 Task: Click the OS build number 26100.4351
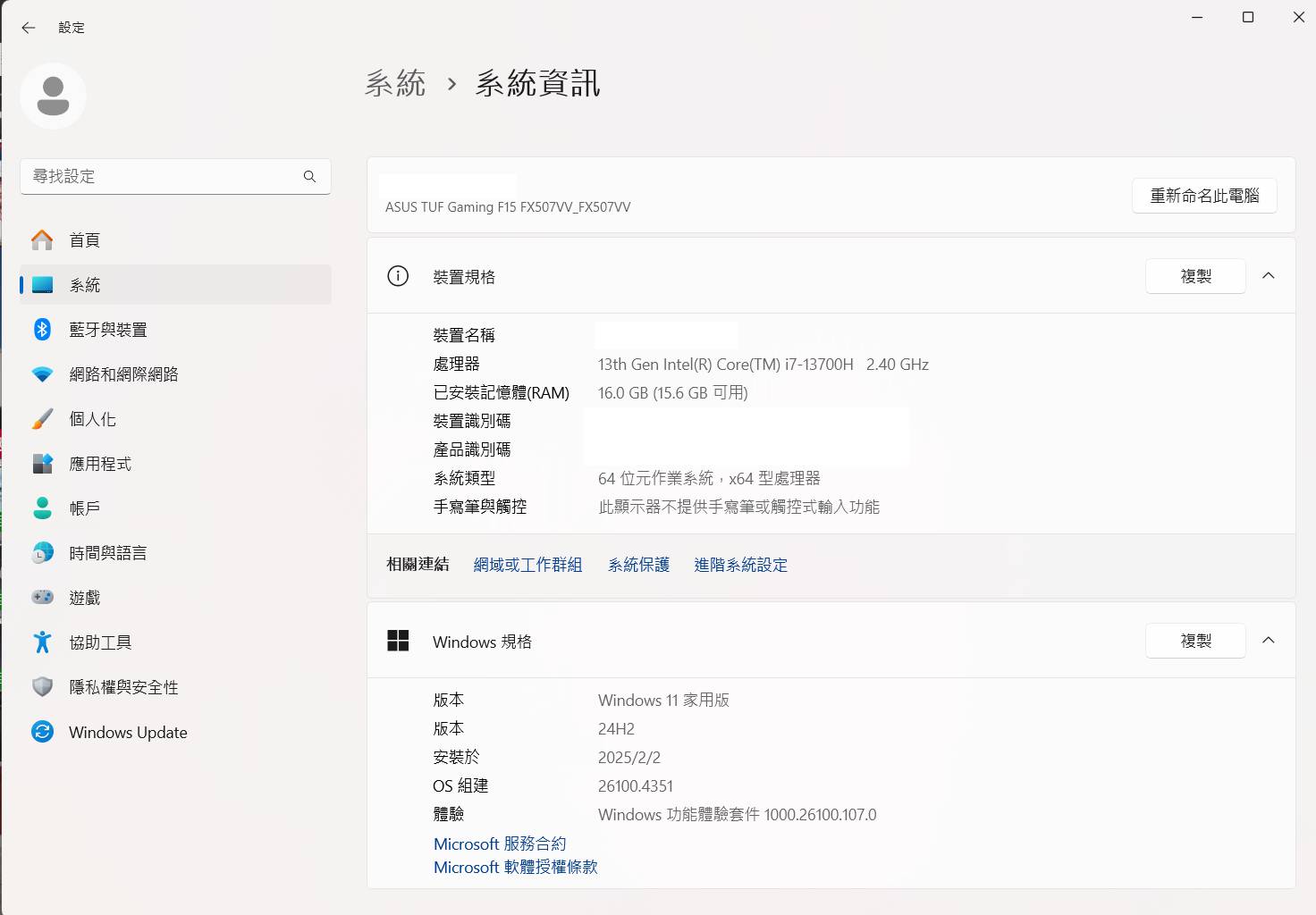(636, 786)
